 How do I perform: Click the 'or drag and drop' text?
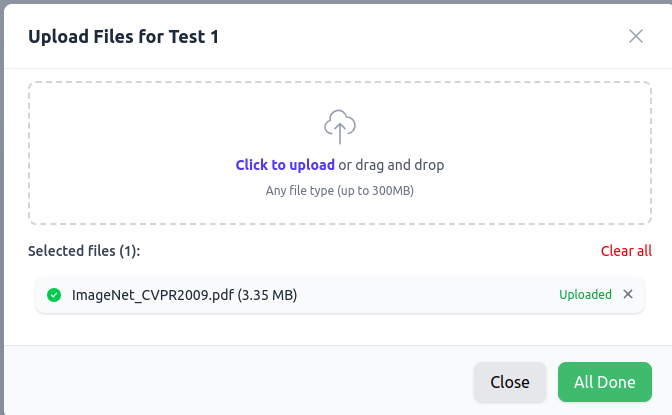point(391,165)
